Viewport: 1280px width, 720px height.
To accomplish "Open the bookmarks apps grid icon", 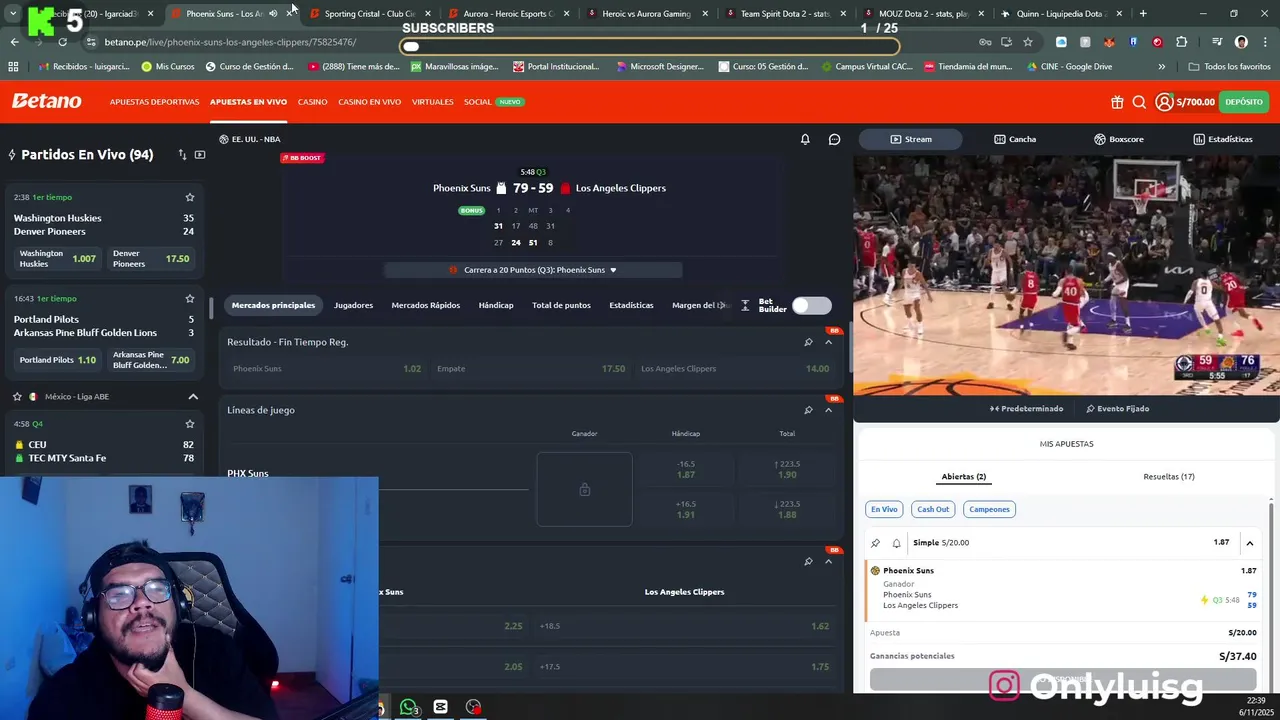I will 13,67.
